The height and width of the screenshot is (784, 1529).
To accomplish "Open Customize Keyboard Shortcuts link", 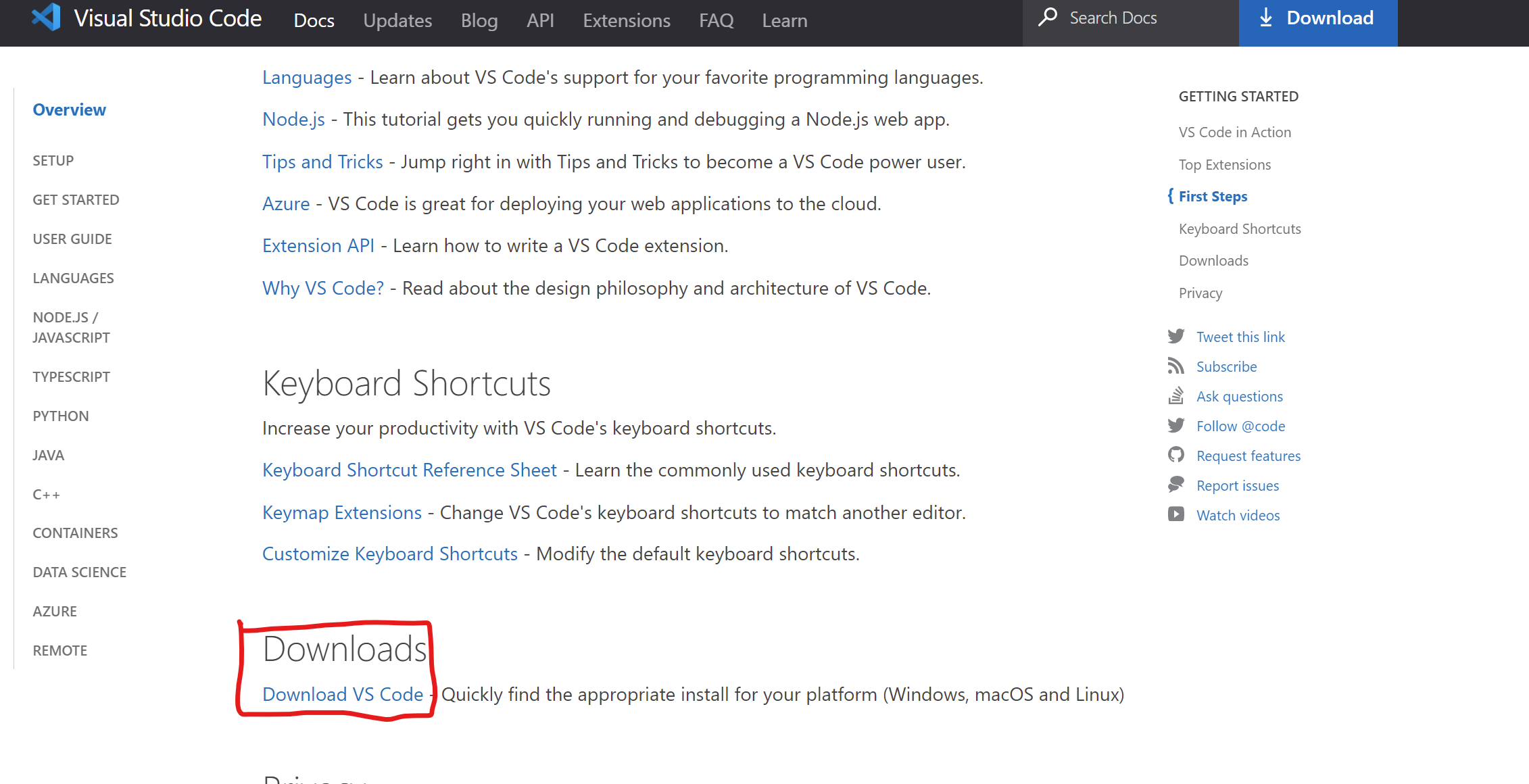I will pyautogui.click(x=390, y=554).
